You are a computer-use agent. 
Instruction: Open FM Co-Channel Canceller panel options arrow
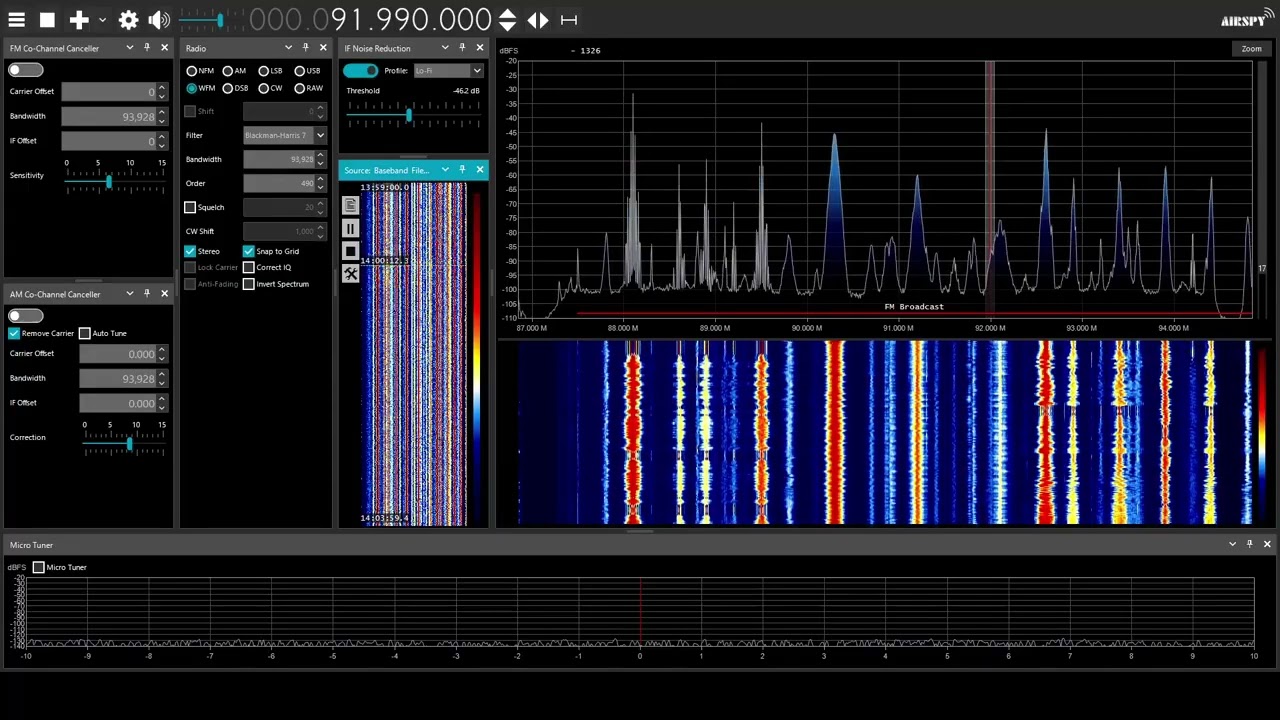pos(129,47)
